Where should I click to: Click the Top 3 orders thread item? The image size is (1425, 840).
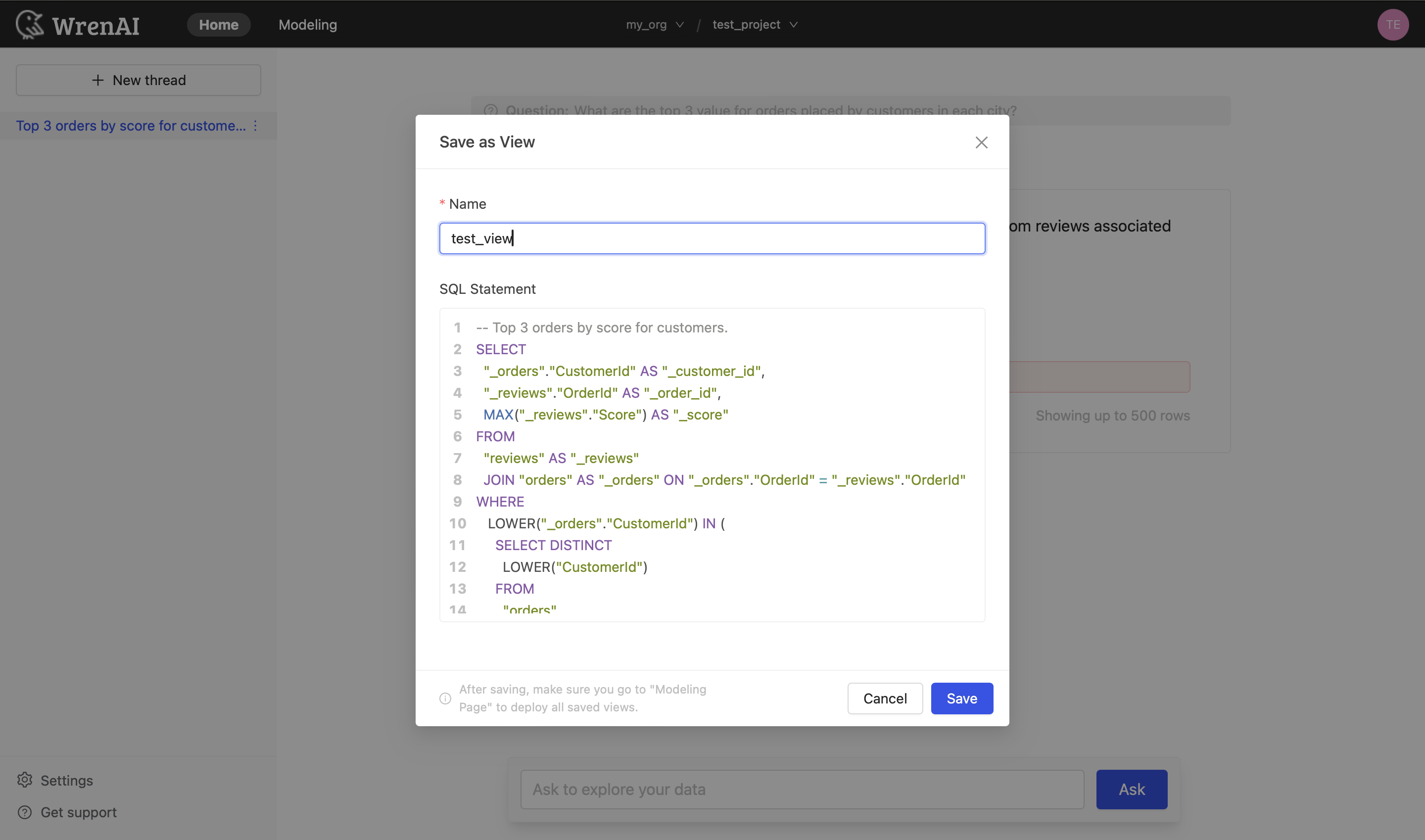[130, 125]
